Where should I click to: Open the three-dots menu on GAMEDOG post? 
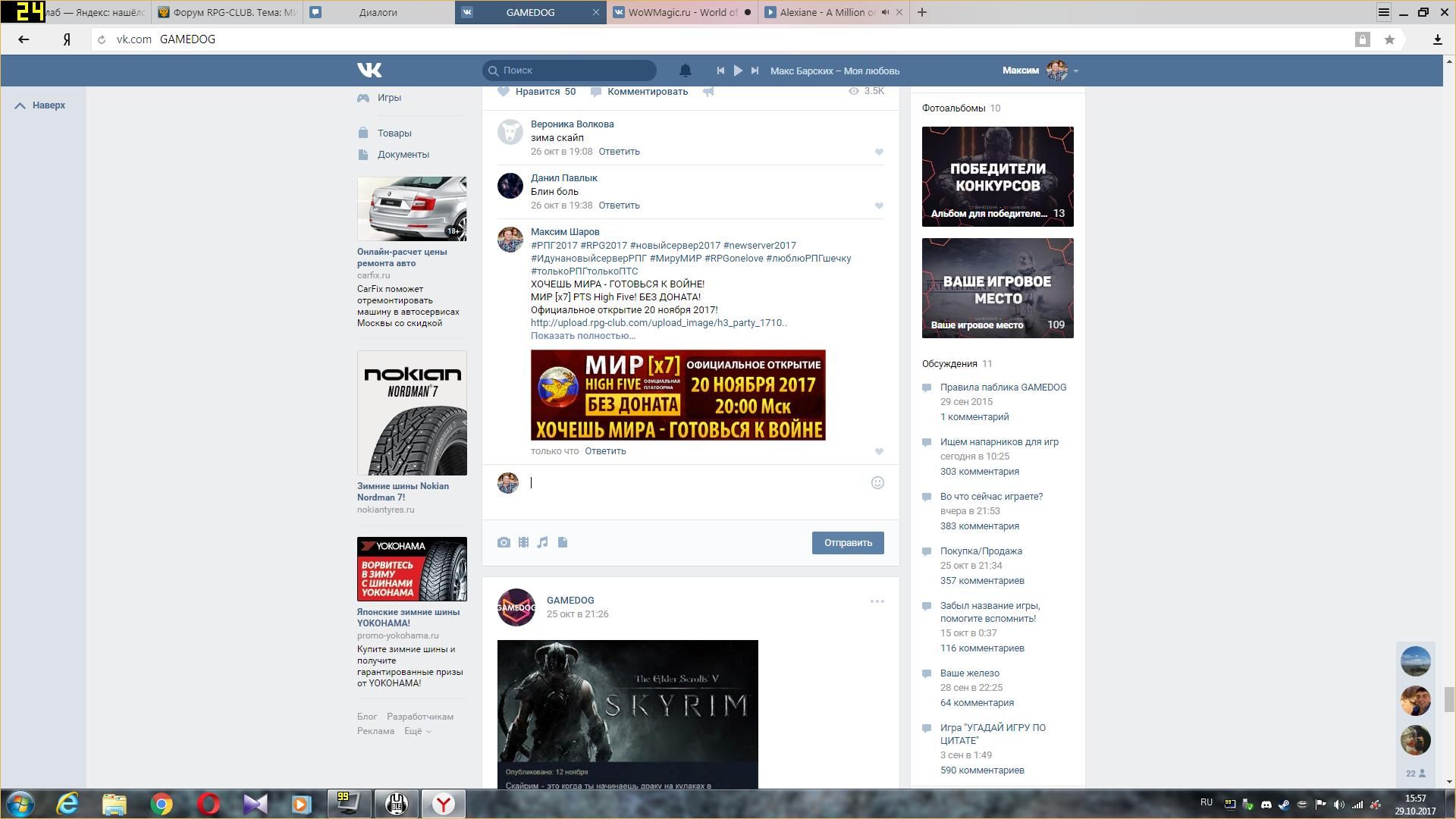coord(877,601)
